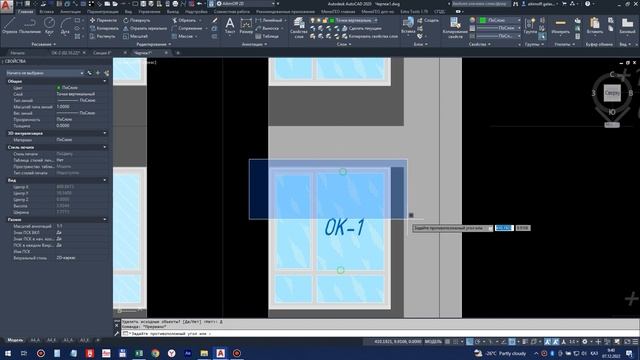The height and width of the screenshot is (360, 640).
Task: Toggle clean screen in status bar
Action: [627, 342]
